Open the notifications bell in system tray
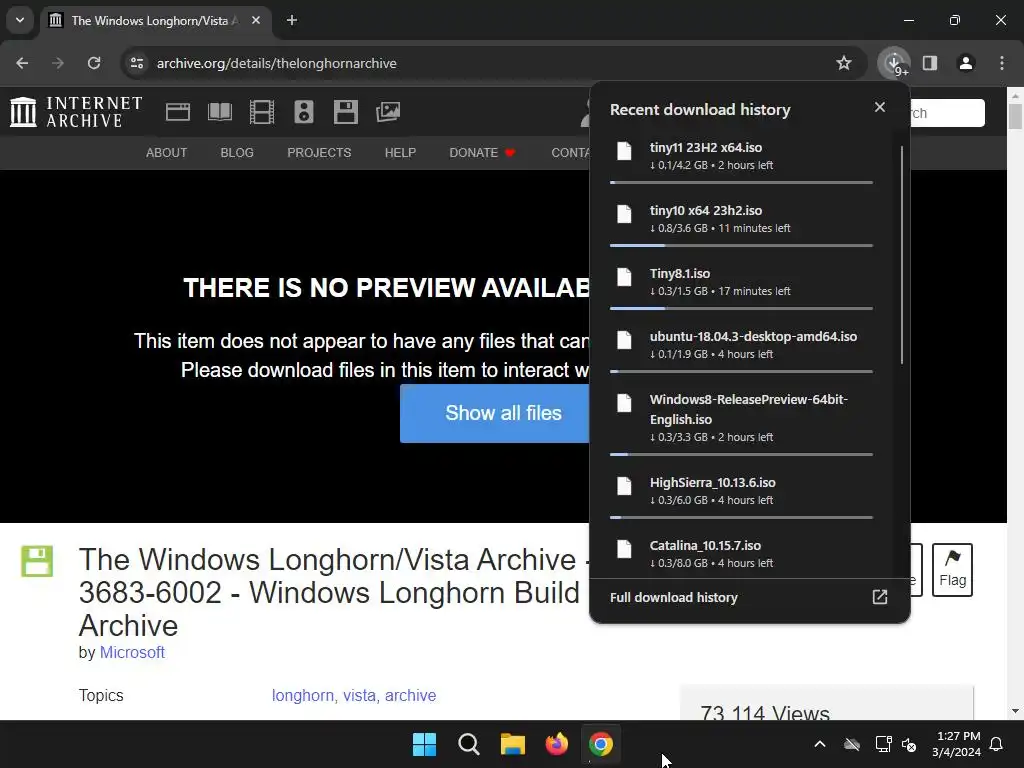Image resolution: width=1024 pixels, height=768 pixels. pyautogui.click(x=997, y=744)
